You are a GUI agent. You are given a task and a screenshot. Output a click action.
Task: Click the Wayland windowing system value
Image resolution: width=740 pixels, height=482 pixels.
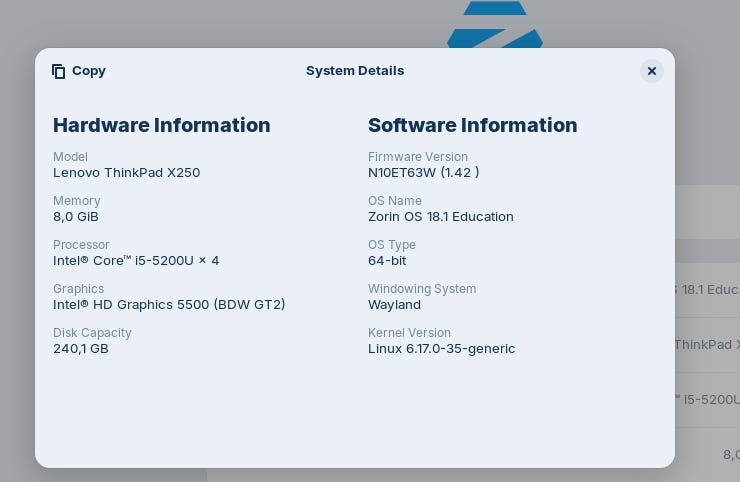(395, 305)
